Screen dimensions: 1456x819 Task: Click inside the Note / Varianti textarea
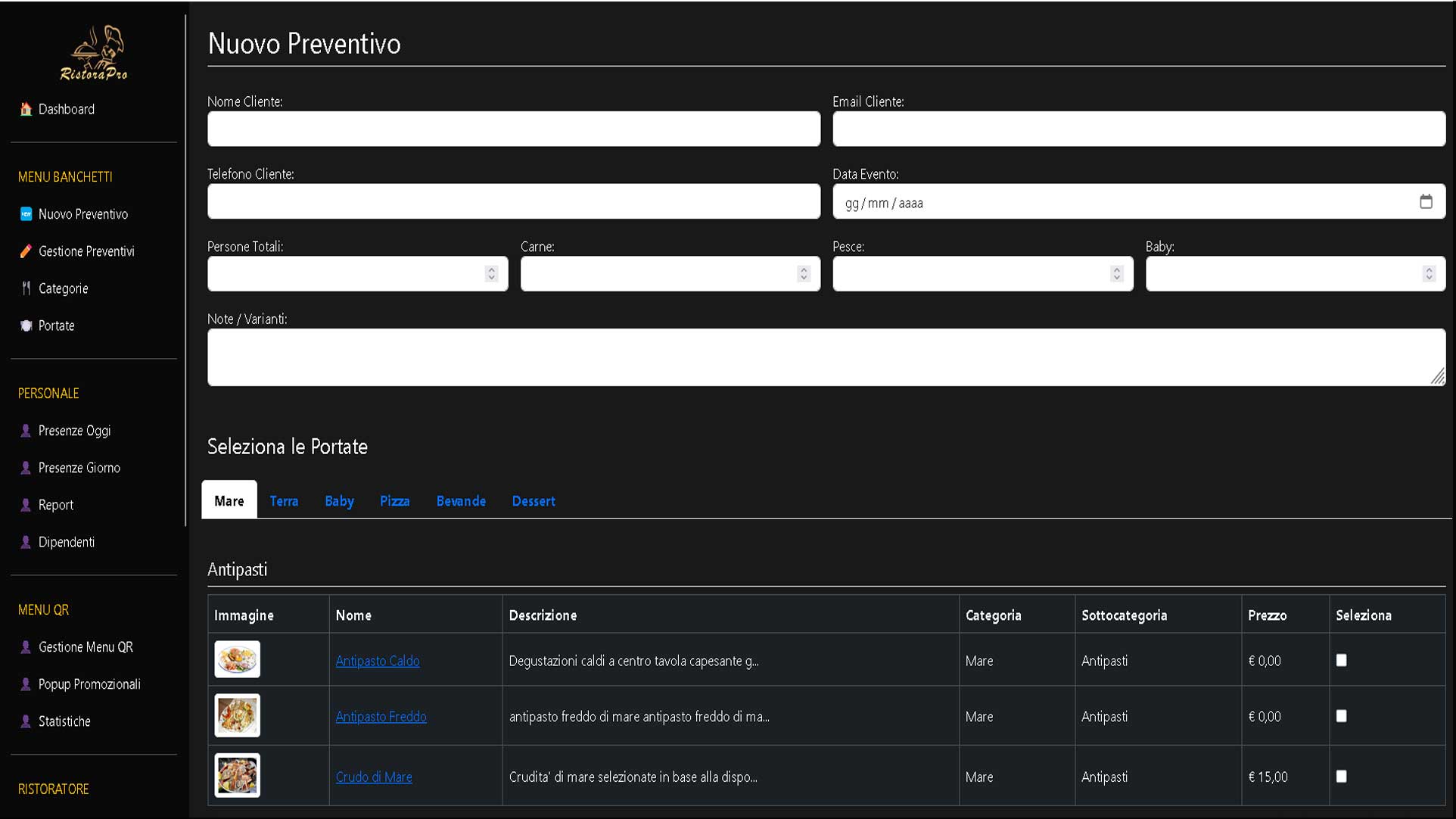click(826, 357)
